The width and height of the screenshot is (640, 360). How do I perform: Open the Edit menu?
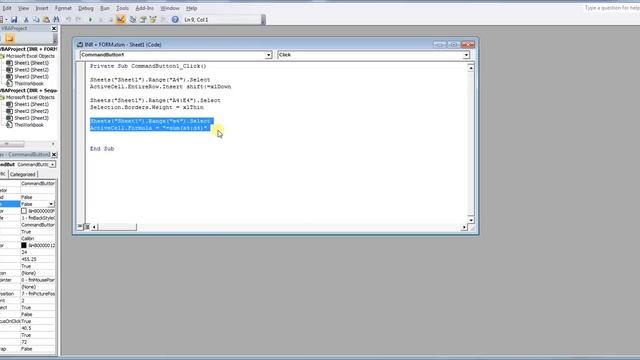point(7,8)
